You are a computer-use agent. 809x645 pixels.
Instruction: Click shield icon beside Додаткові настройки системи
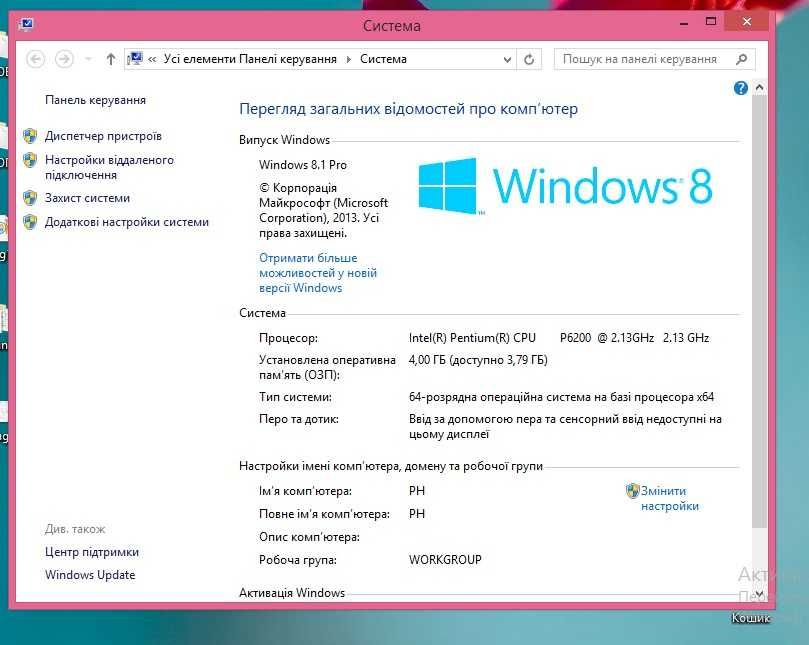pos(30,222)
